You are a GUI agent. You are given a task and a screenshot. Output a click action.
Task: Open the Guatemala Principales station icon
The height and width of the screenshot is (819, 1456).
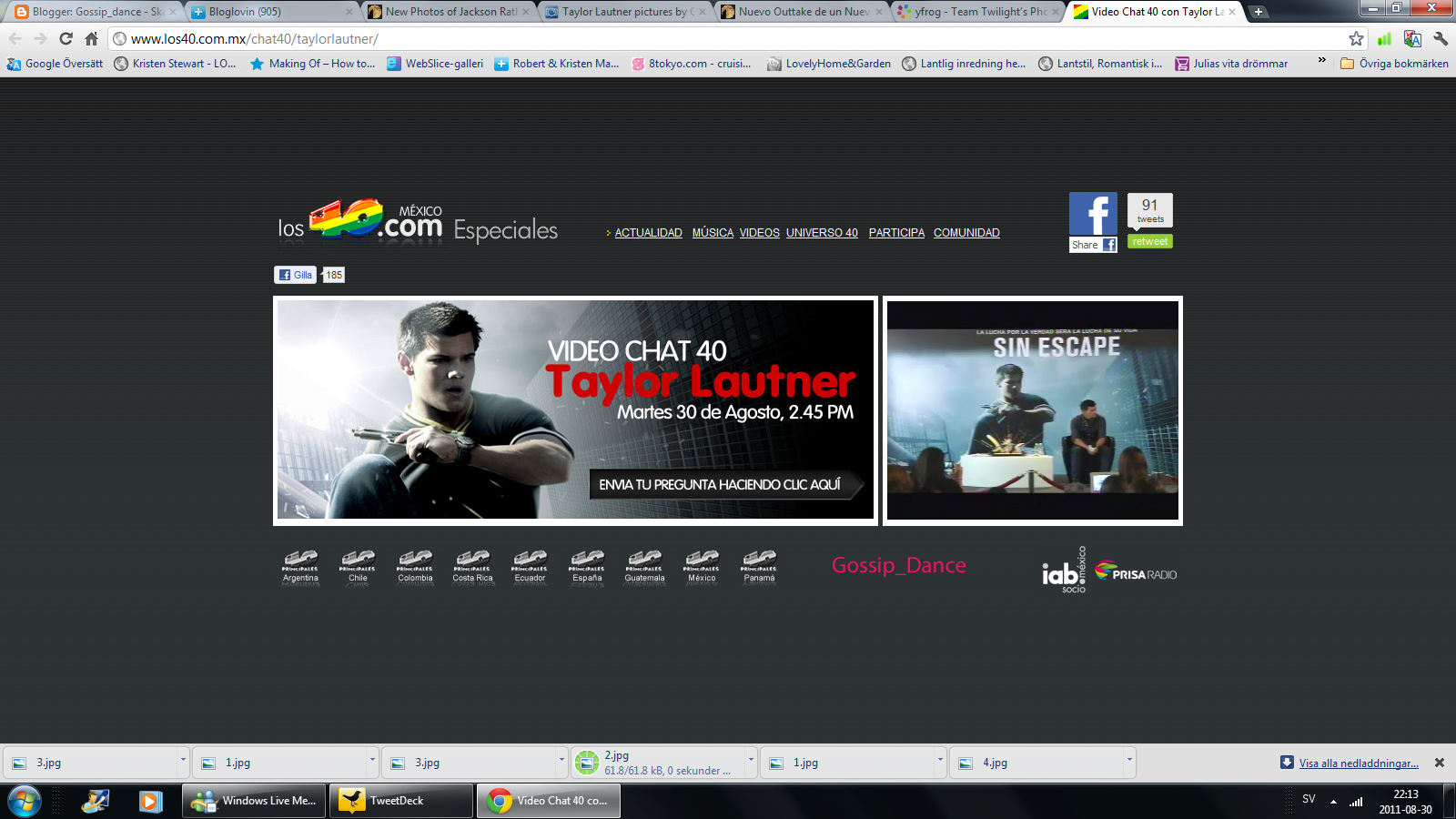pyautogui.click(x=644, y=566)
